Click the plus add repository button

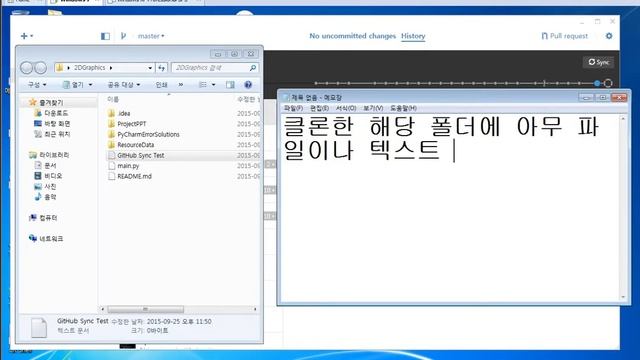click(27, 36)
